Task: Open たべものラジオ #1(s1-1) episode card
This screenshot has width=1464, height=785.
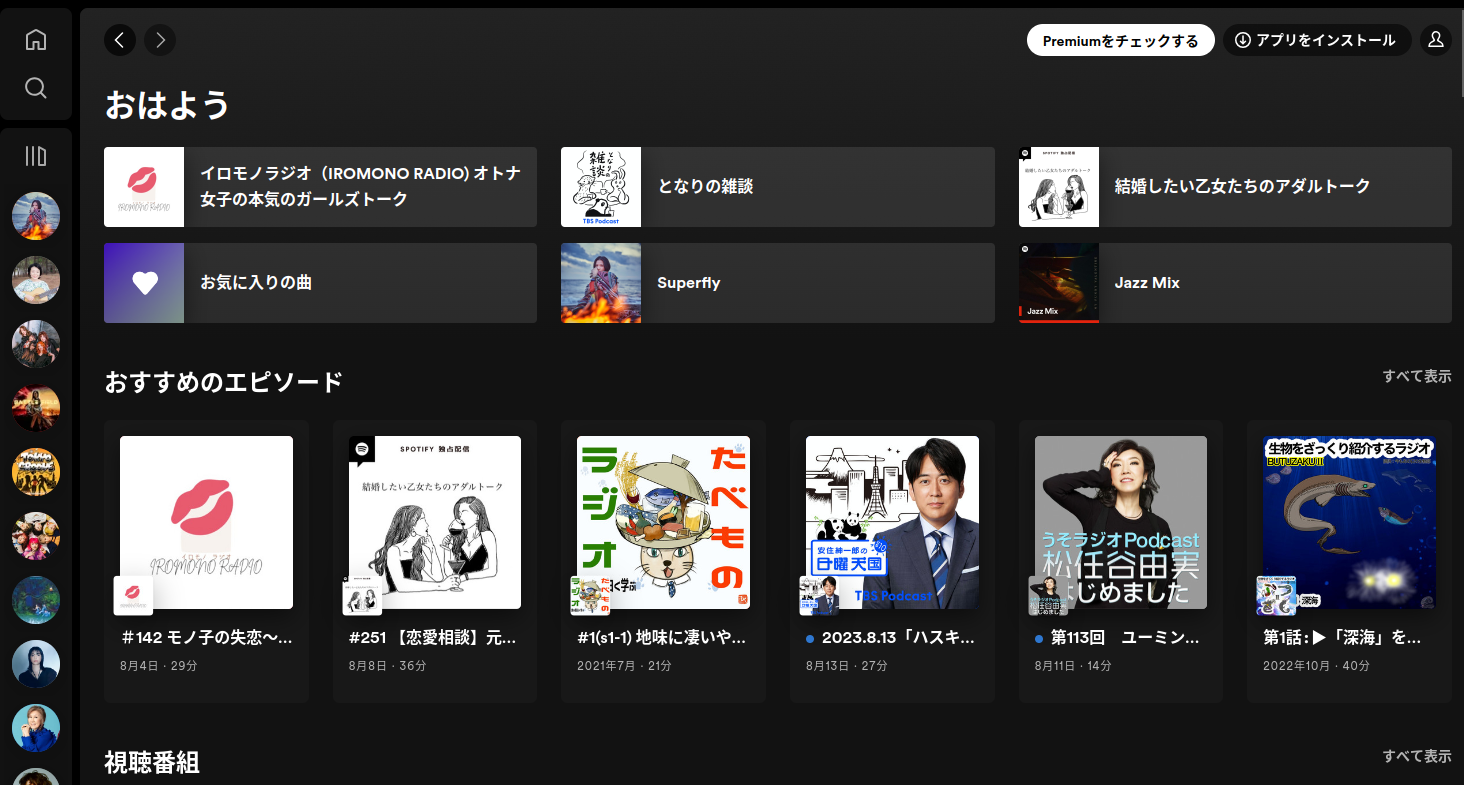Action: point(663,561)
